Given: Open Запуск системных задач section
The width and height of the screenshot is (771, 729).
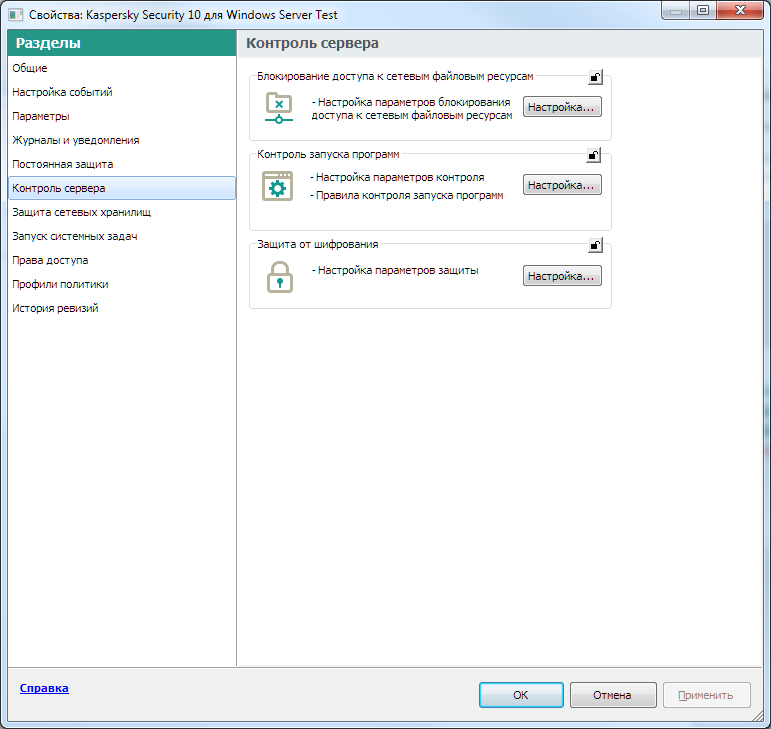Looking at the screenshot, I should click(x=121, y=236).
